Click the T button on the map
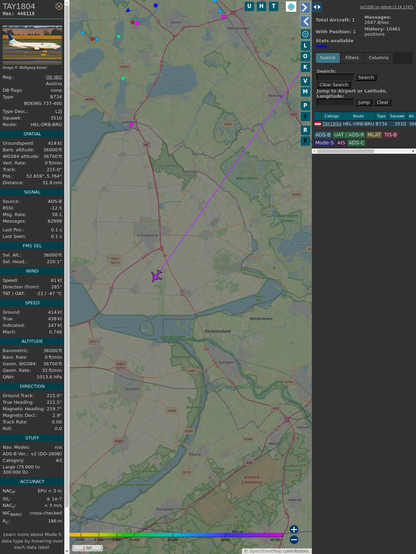 point(273,6)
